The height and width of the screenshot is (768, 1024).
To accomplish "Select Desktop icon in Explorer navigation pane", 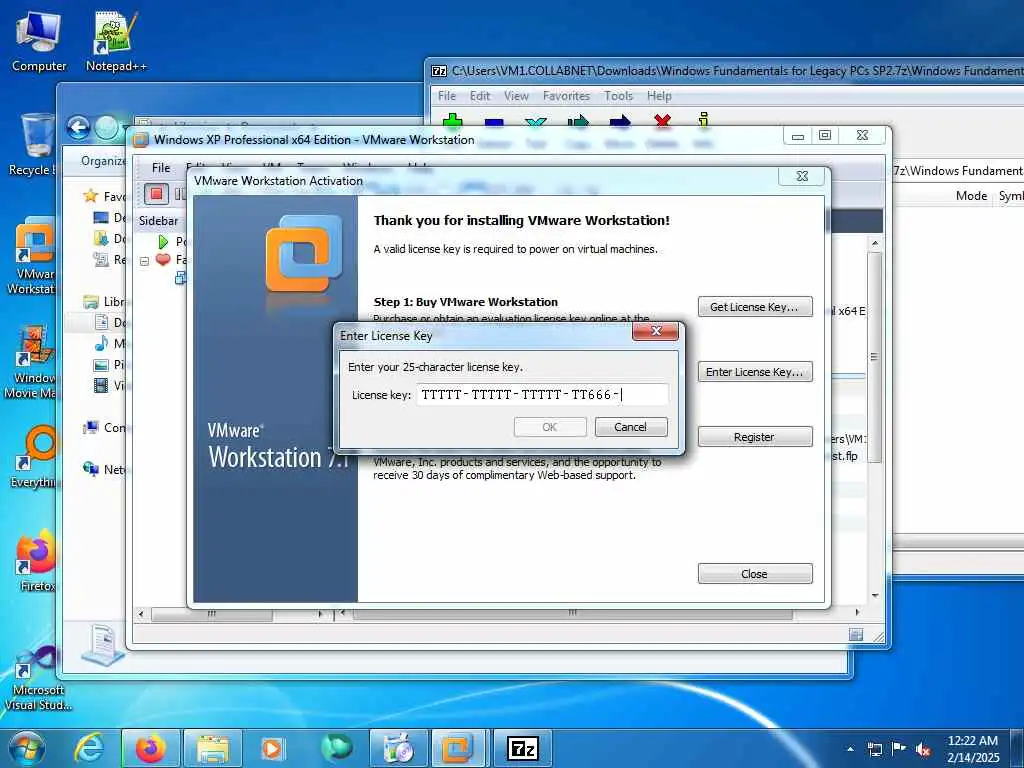I will 101,217.
